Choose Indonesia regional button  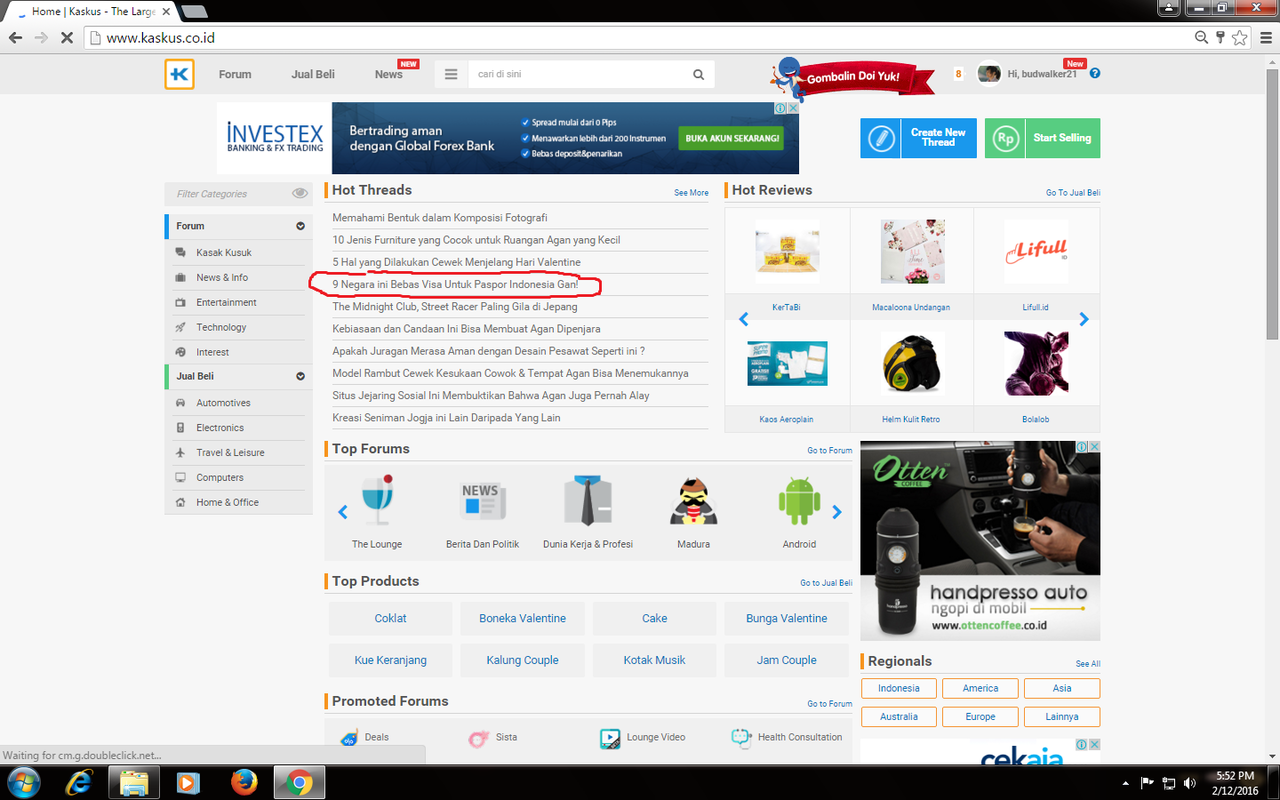click(898, 688)
